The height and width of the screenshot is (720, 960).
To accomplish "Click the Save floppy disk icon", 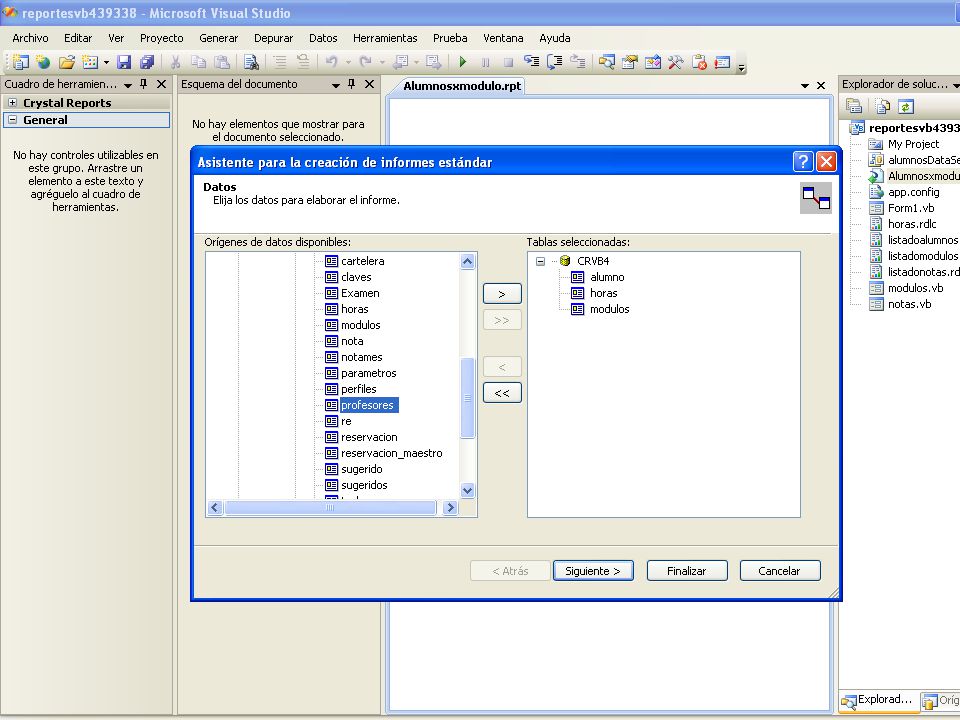I will point(124,62).
